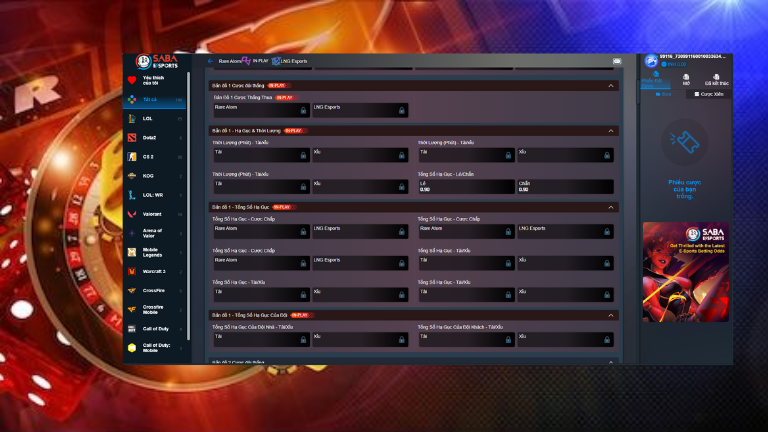Pick LNG Esports under Bản đồ 1 Cược Thắng Thua

(360, 110)
